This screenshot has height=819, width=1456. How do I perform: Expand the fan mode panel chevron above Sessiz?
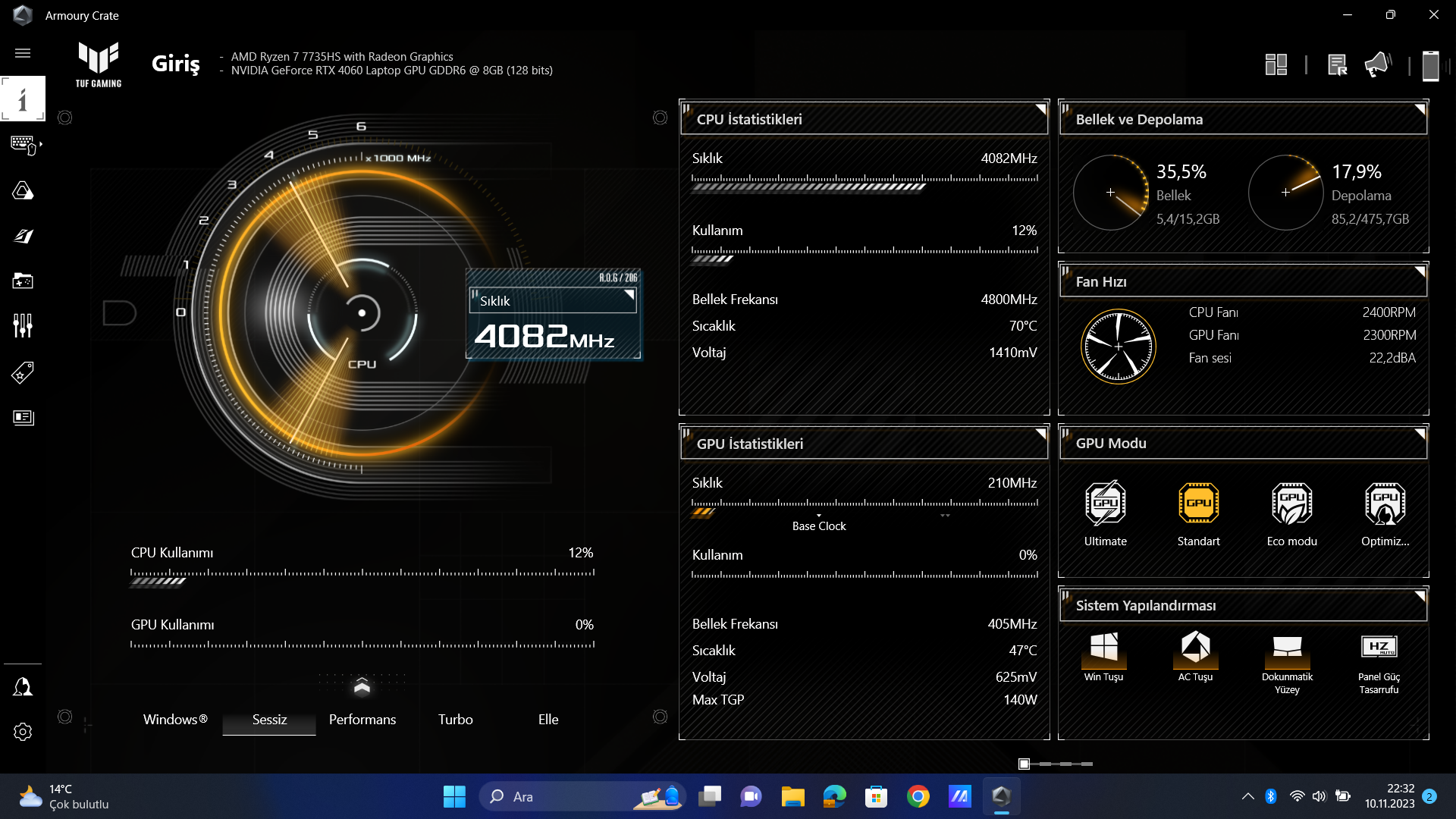tap(362, 686)
